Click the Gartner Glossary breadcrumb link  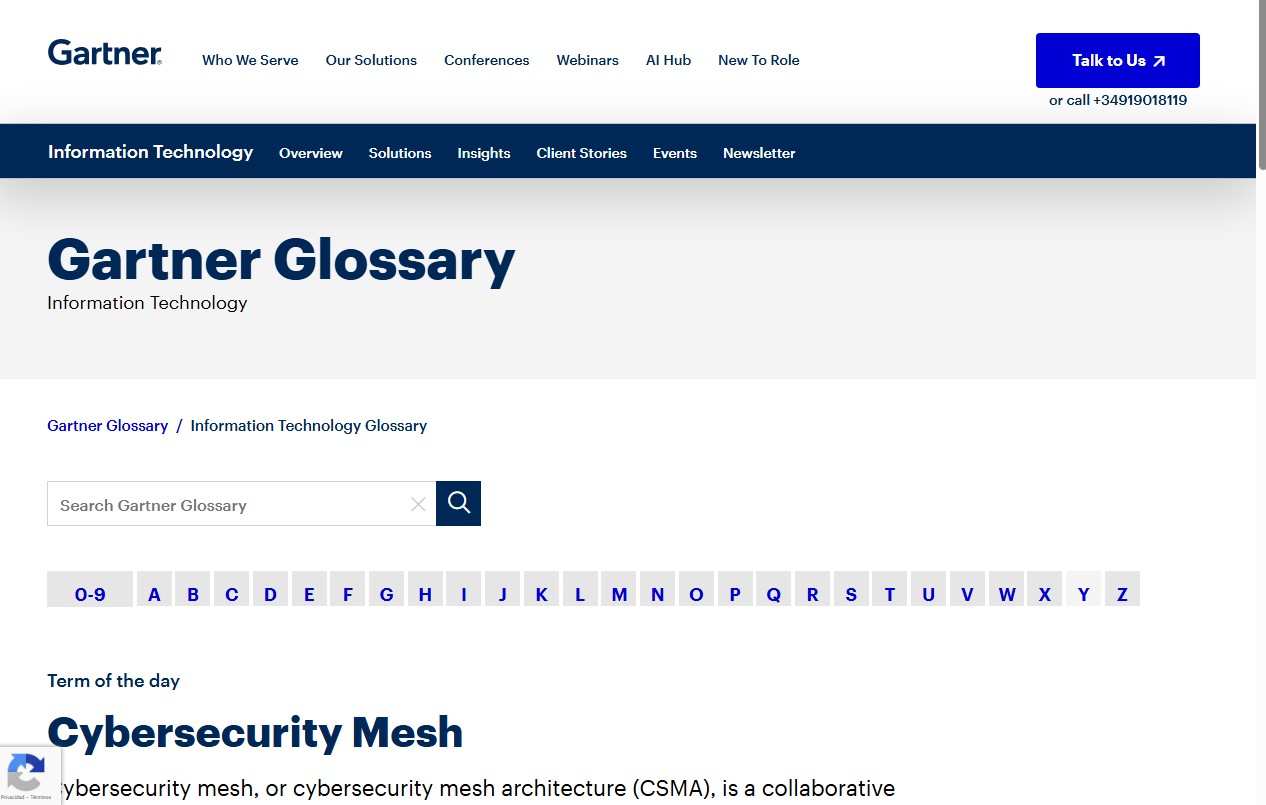tap(107, 426)
